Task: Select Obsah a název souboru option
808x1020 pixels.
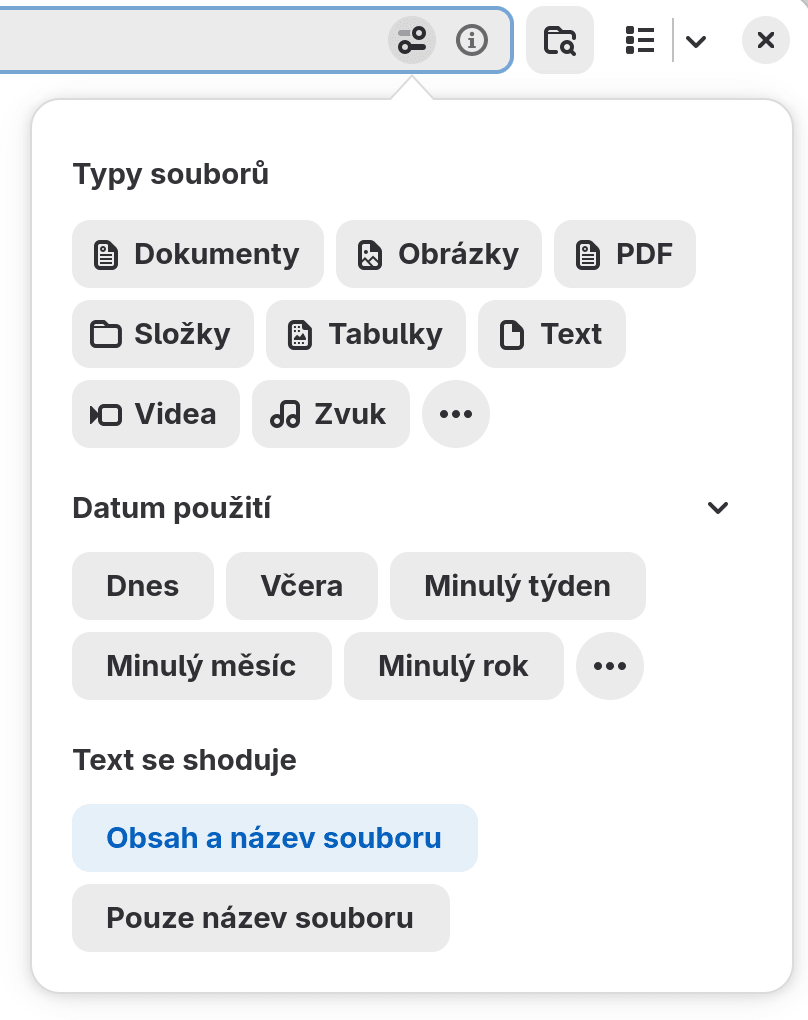Action: tap(274, 838)
